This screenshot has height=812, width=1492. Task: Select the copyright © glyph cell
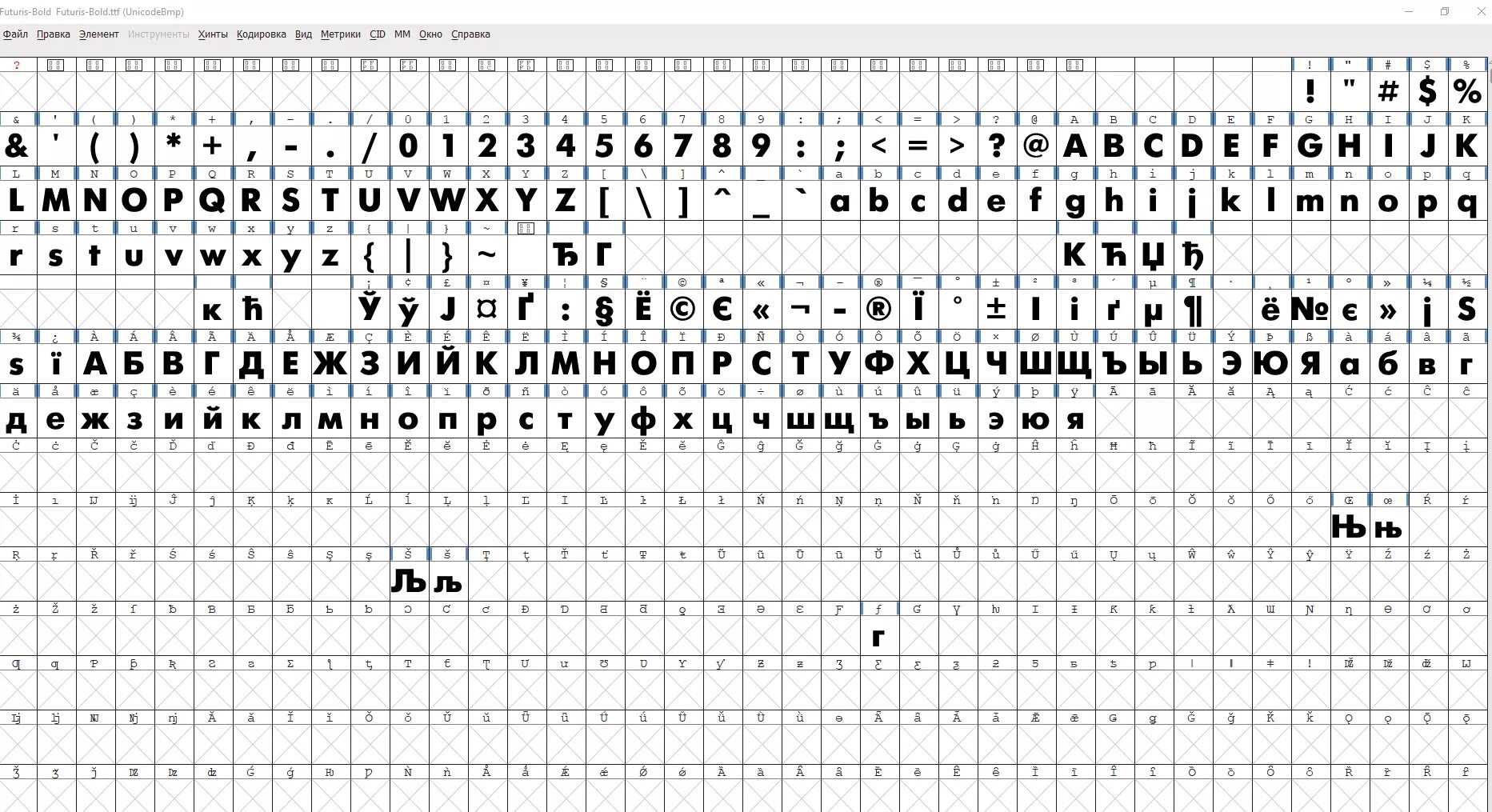tap(683, 310)
